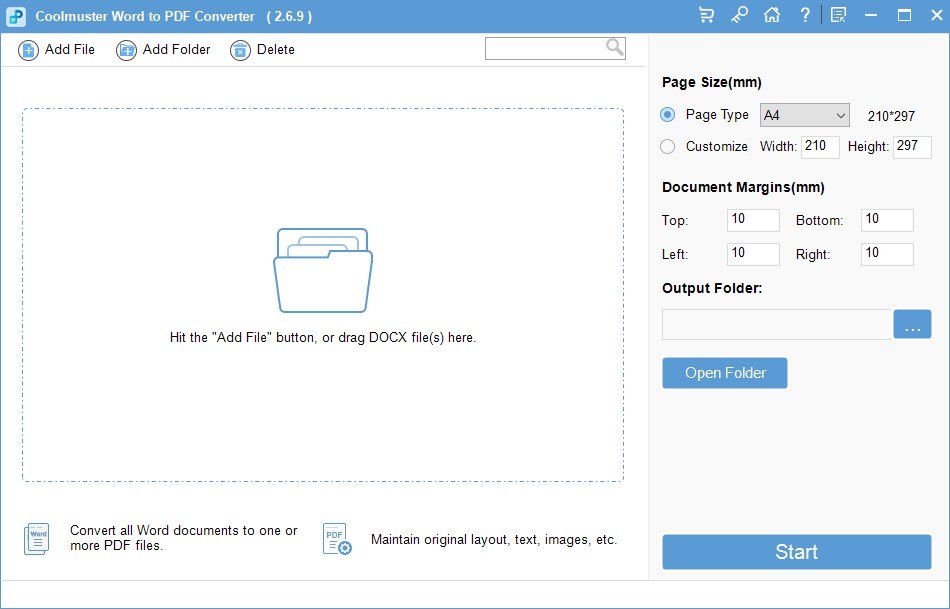This screenshot has height=609, width=950.
Task: Click the feedback note icon in title bar
Action: [x=838, y=15]
